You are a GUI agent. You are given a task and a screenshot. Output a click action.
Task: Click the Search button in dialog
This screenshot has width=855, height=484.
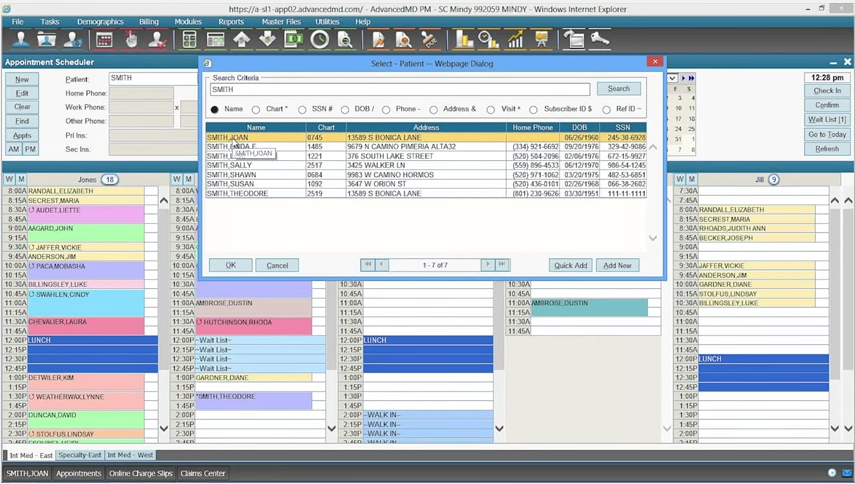tap(618, 88)
